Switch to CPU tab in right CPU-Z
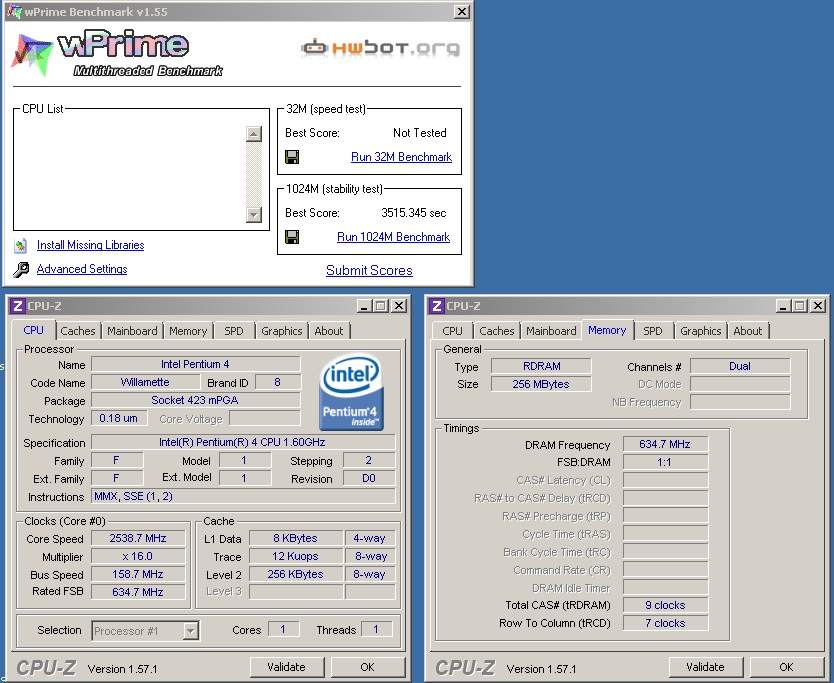Image resolution: width=834 pixels, height=683 pixels. 452,331
